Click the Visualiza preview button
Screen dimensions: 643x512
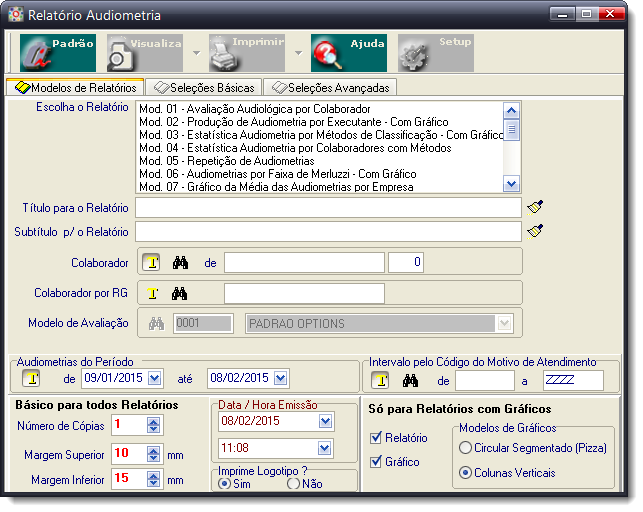point(145,53)
